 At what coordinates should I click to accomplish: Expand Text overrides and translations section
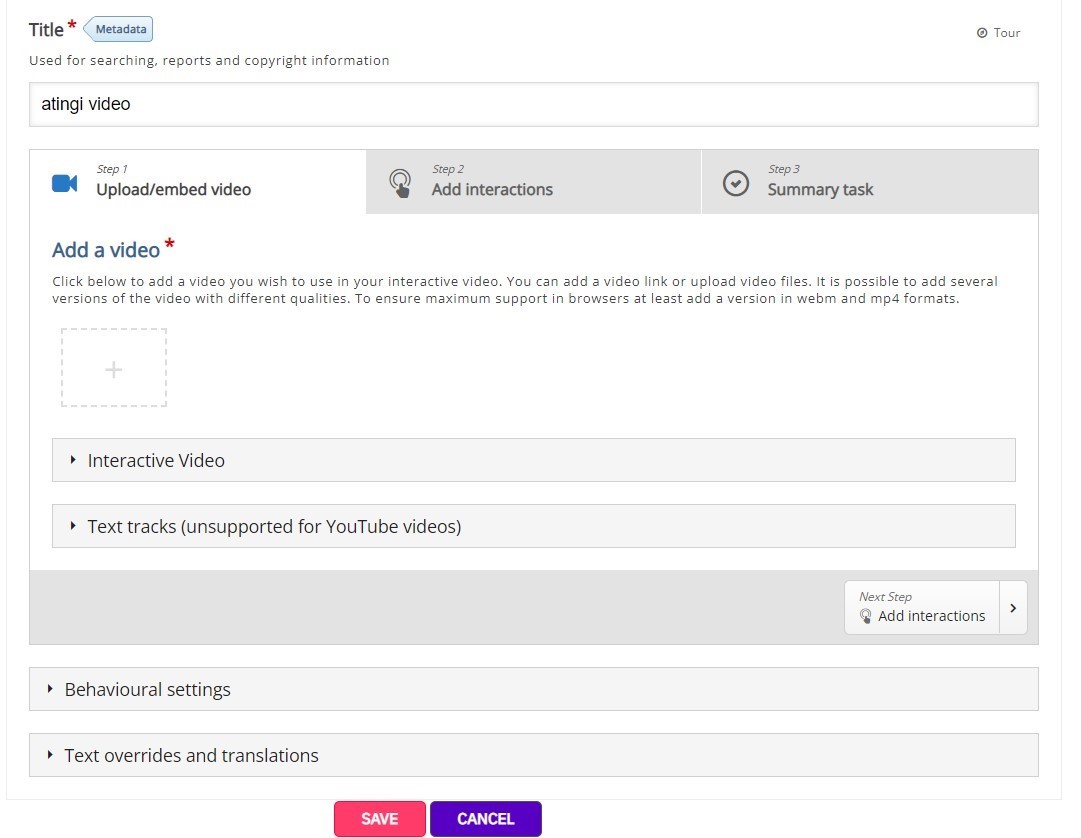tap(534, 755)
